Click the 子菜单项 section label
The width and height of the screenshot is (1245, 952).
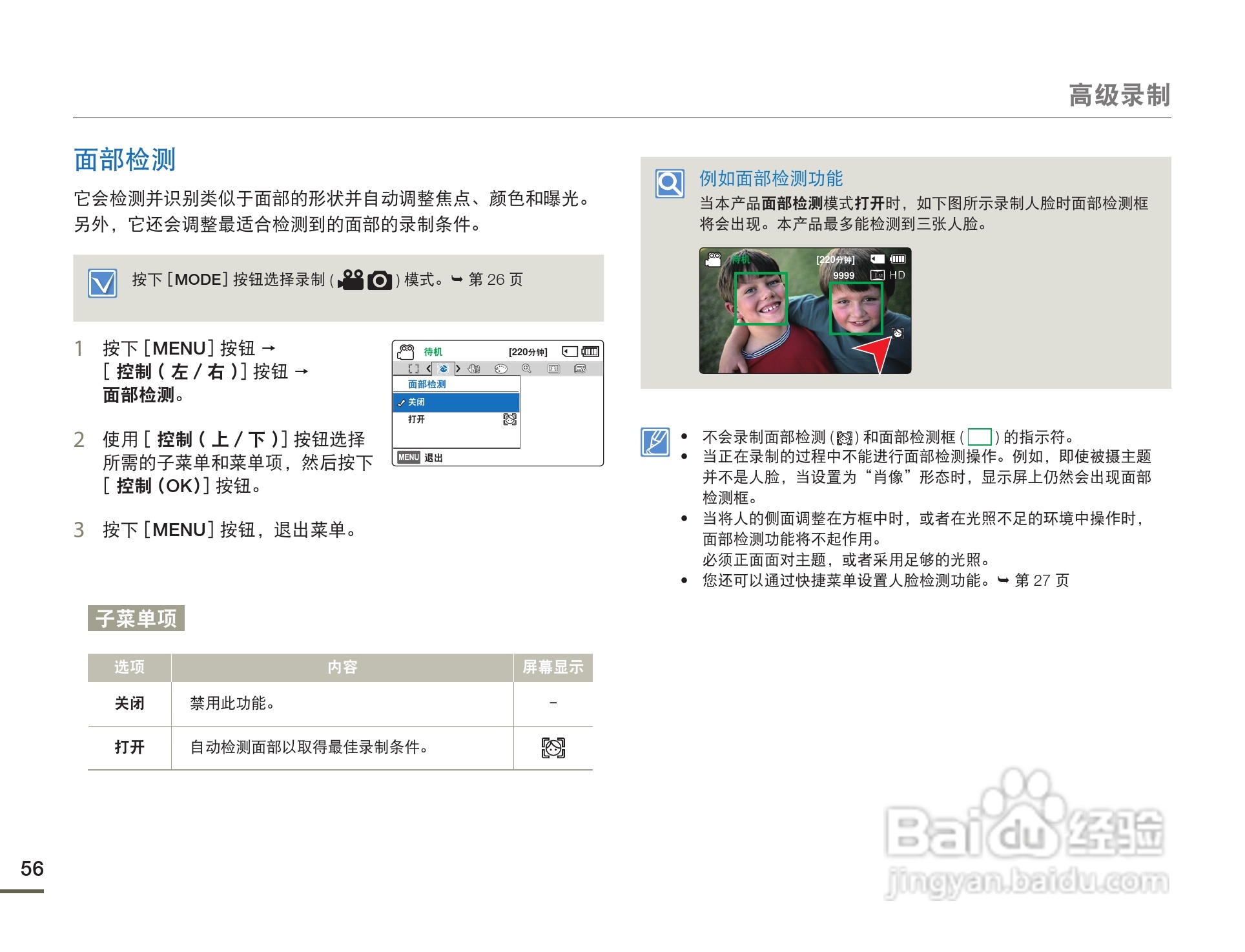coord(136,618)
